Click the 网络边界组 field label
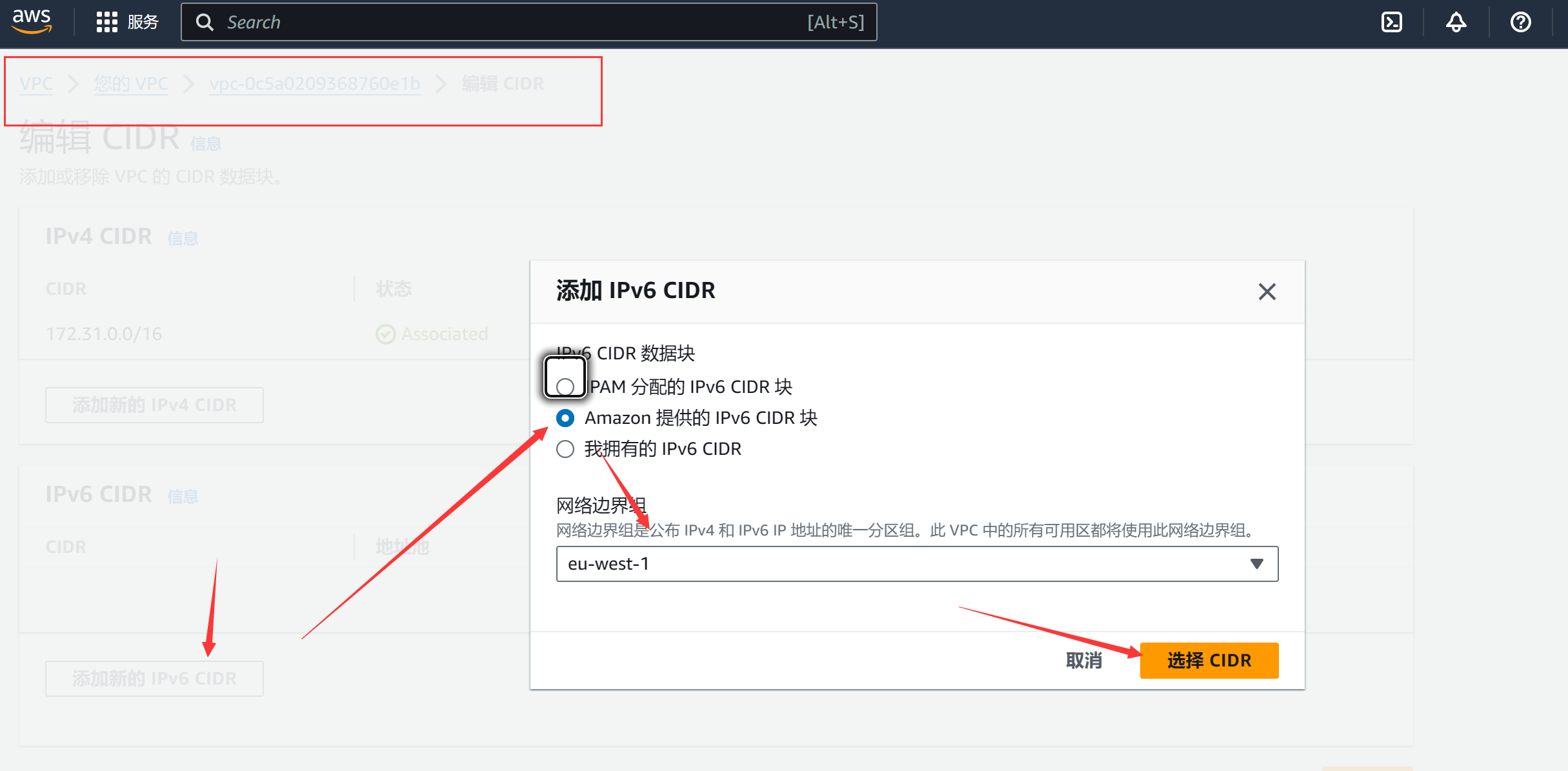The width and height of the screenshot is (1568, 771). pyautogui.click(x=601, y=505)
